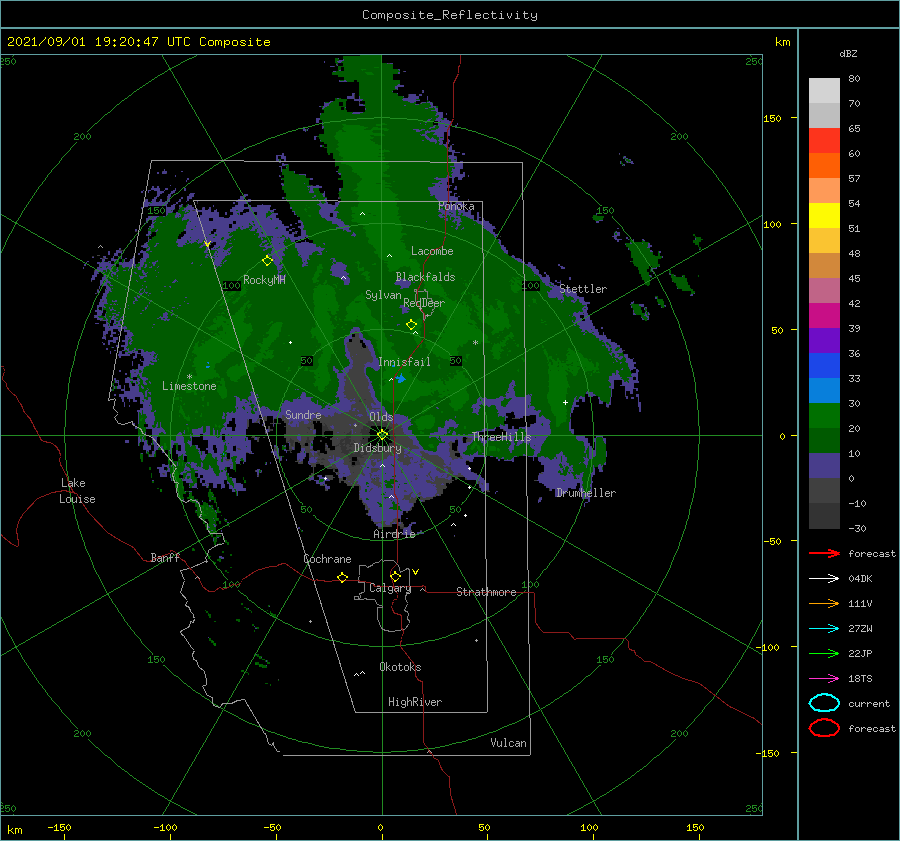Click the 04DK legend text
The height and width of the screenshot is (841, 900).
(860, 579)
